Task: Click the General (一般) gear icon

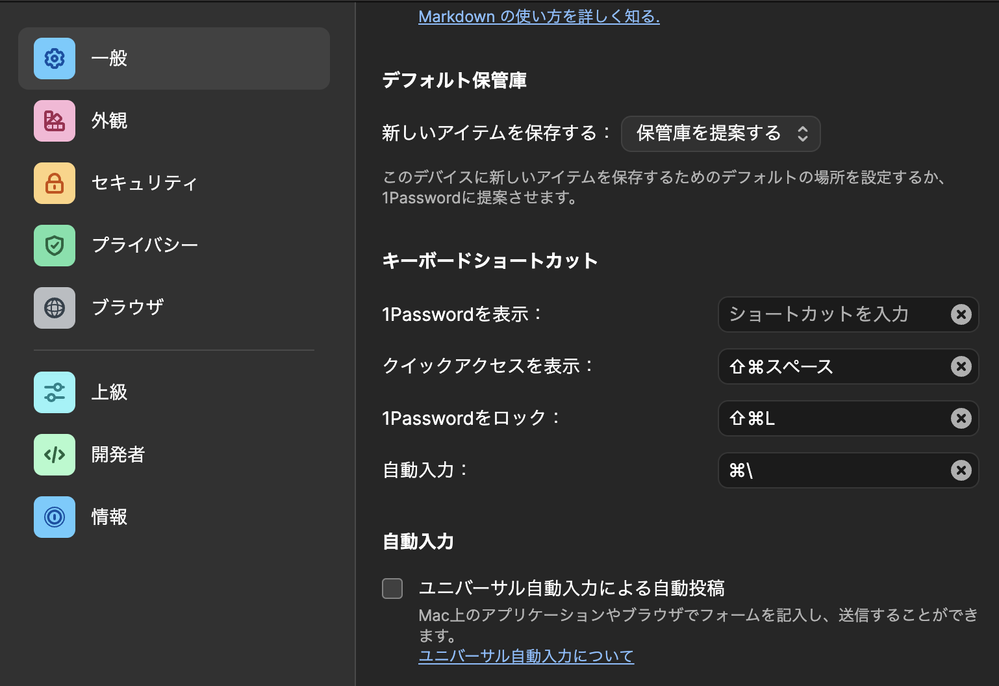Action: point(54,58)
